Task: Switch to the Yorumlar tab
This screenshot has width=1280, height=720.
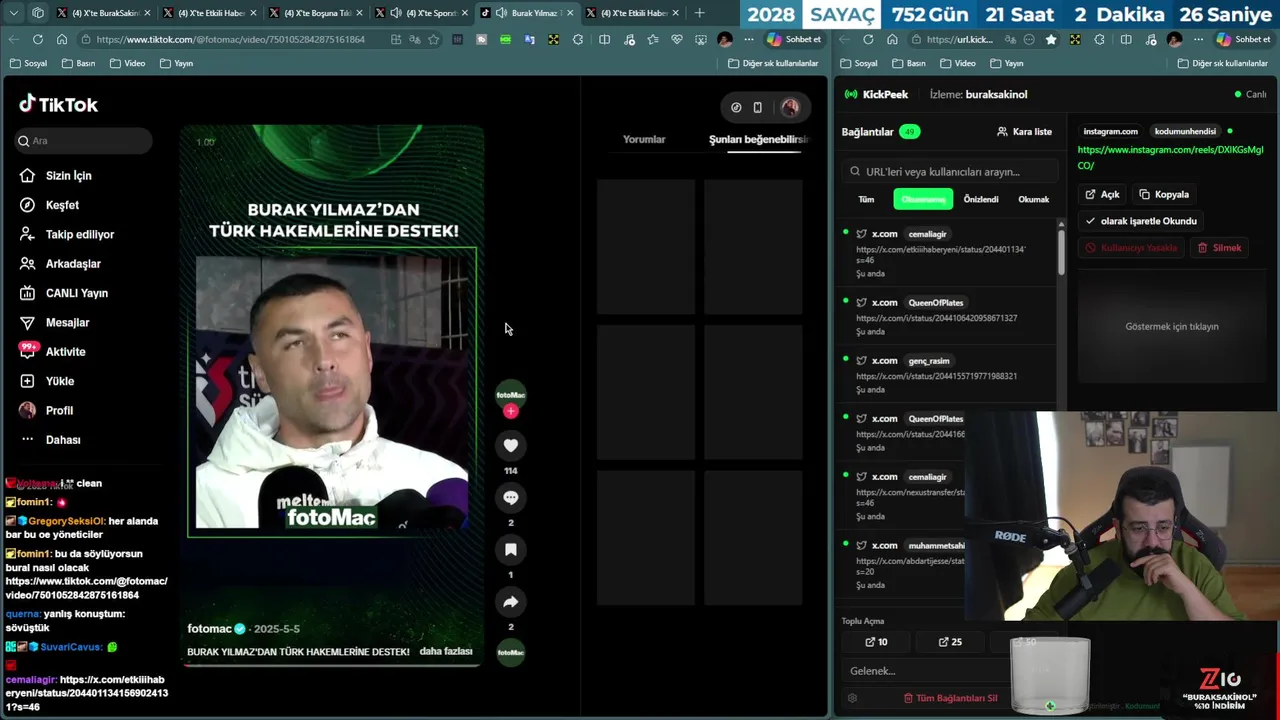Action: pos(644,139)
